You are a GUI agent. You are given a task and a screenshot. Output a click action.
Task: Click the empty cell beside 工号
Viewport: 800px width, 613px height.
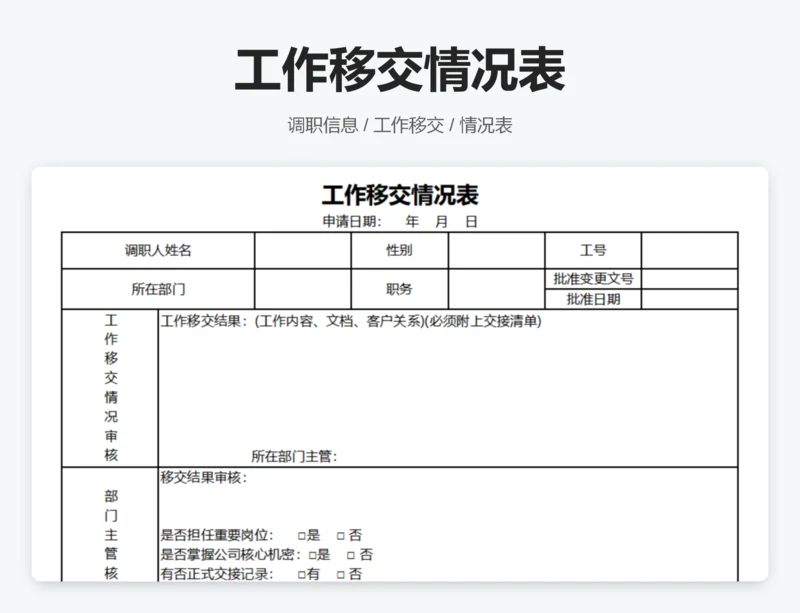tap(689, 251)
